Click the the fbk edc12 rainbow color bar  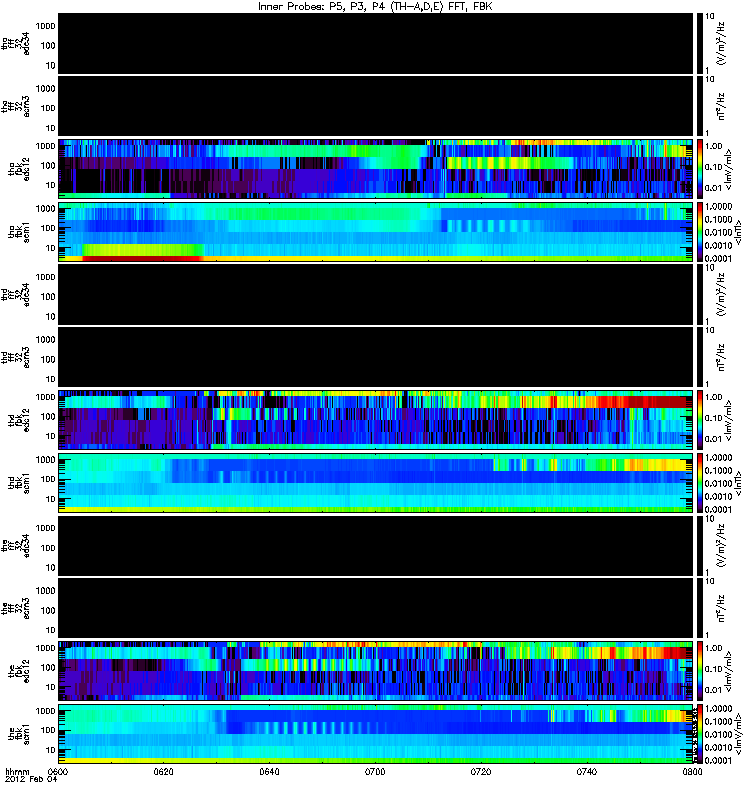(700, 671)
